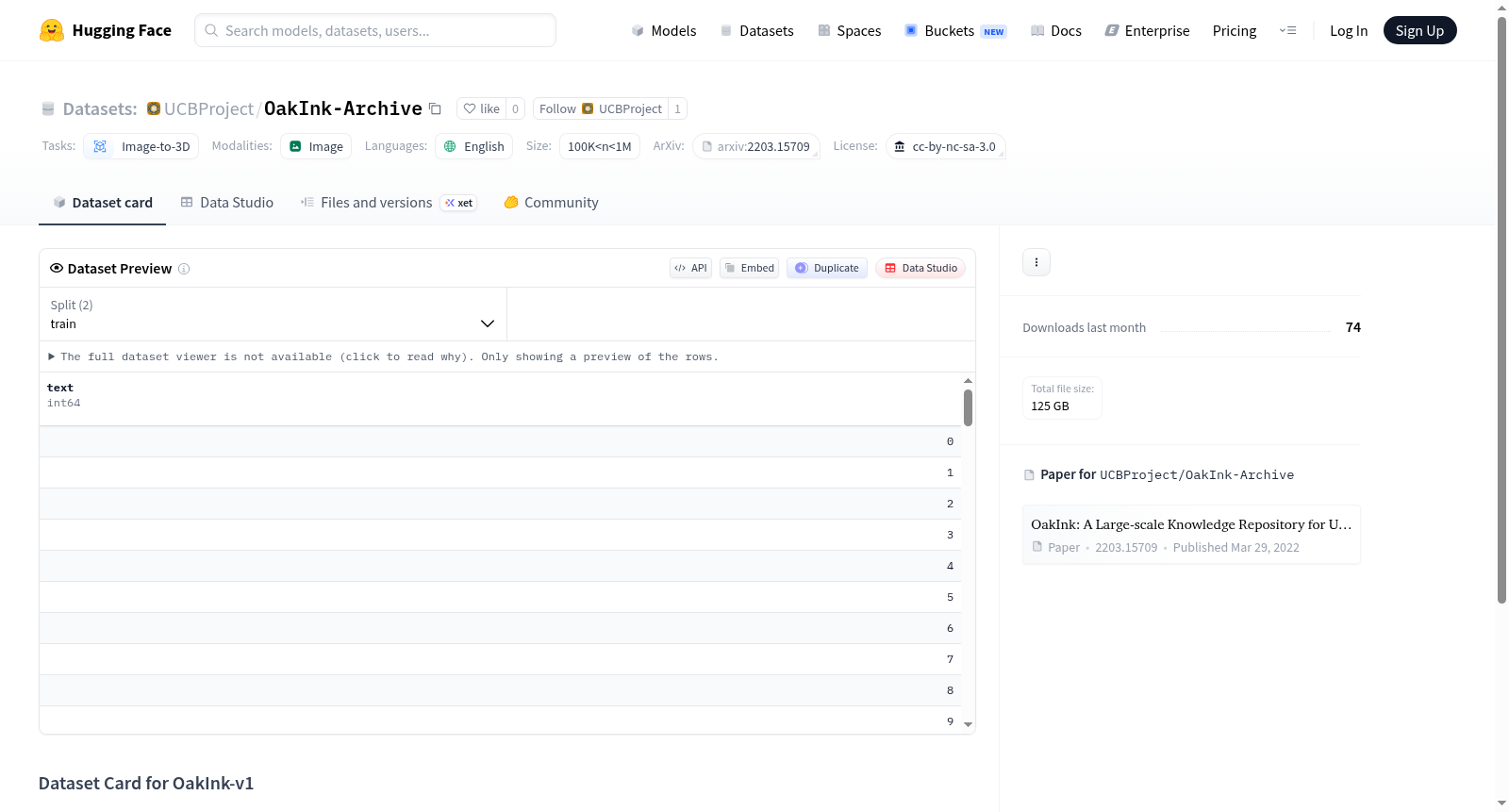This screenshot has height=812, width=1509.
Task: Follow the UCBProject organization
Action: 600,108
